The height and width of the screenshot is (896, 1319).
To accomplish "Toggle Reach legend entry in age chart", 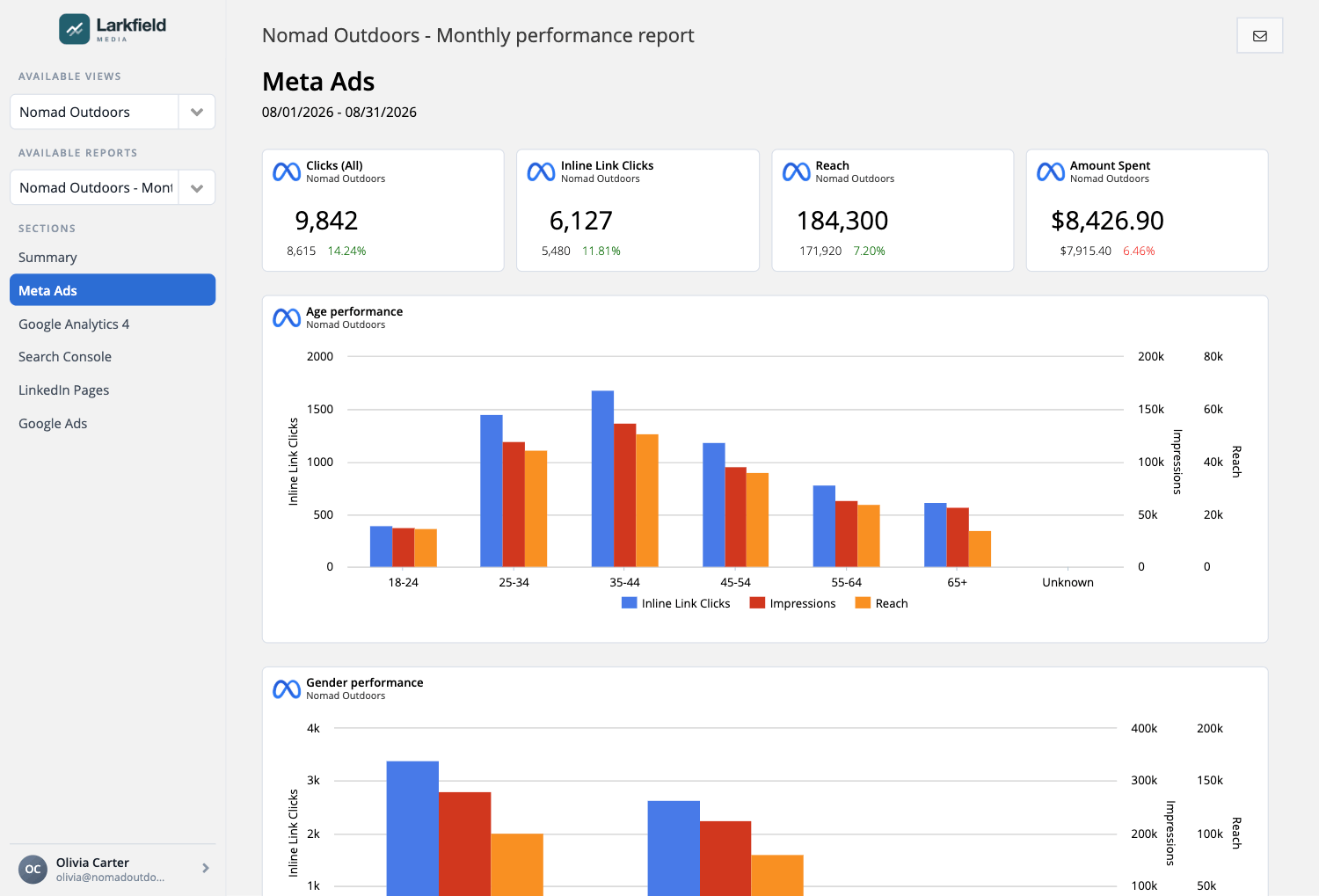I will point(882,603).
